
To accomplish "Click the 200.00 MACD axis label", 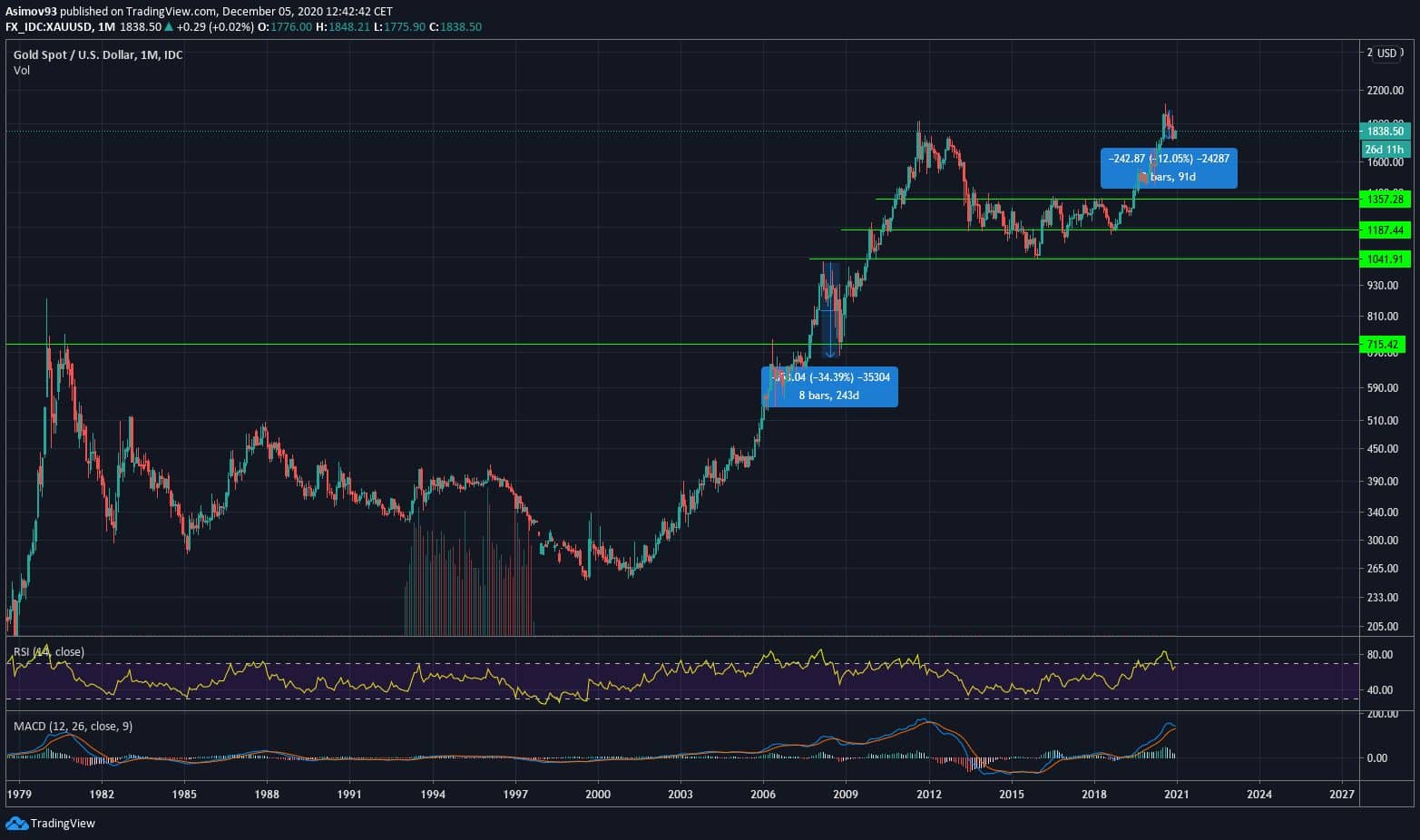I will point(1383,715).
